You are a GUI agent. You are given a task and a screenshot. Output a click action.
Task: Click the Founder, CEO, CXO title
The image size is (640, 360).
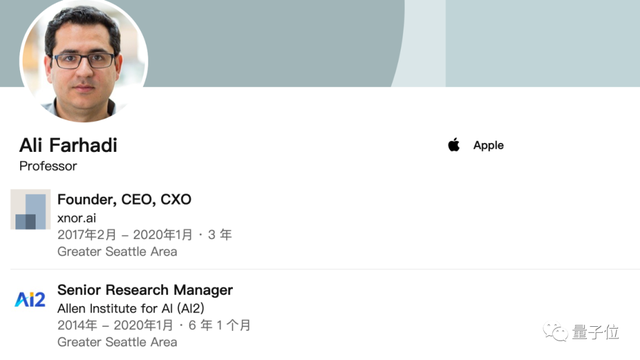pyautogui.click(x=124, y=199)
